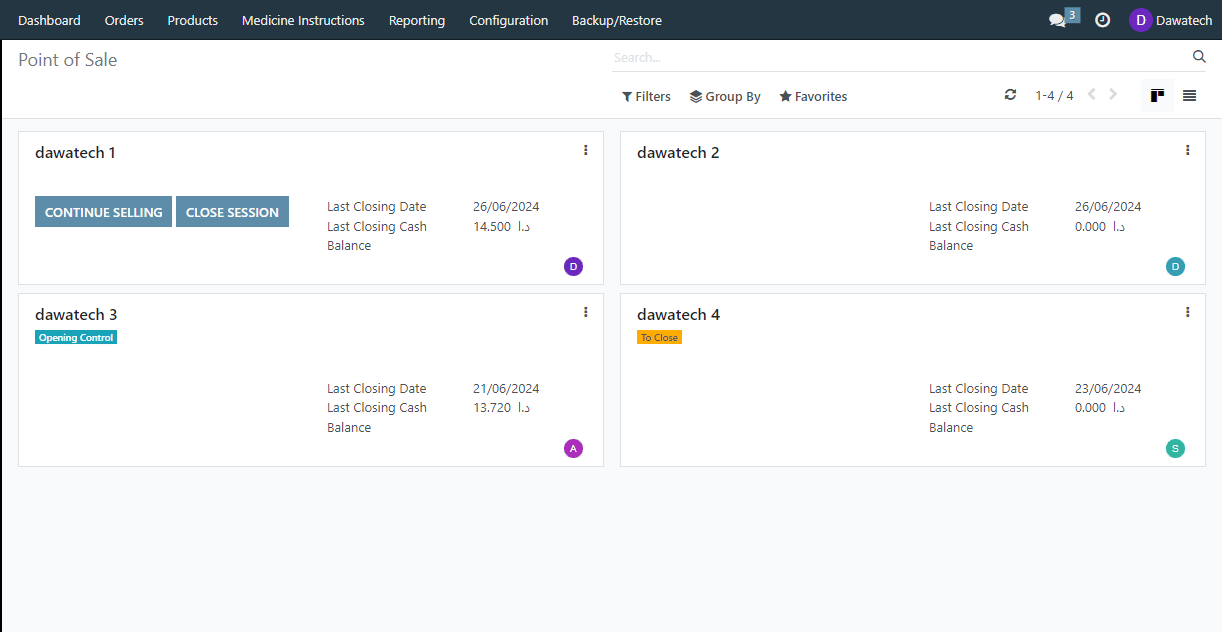Open the Dawatech user menu

pyautogui.click(x=1170, y=20)
